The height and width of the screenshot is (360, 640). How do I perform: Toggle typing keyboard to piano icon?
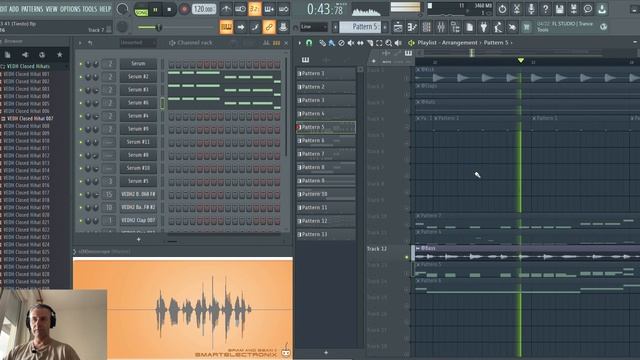click(x=226, y=27)
